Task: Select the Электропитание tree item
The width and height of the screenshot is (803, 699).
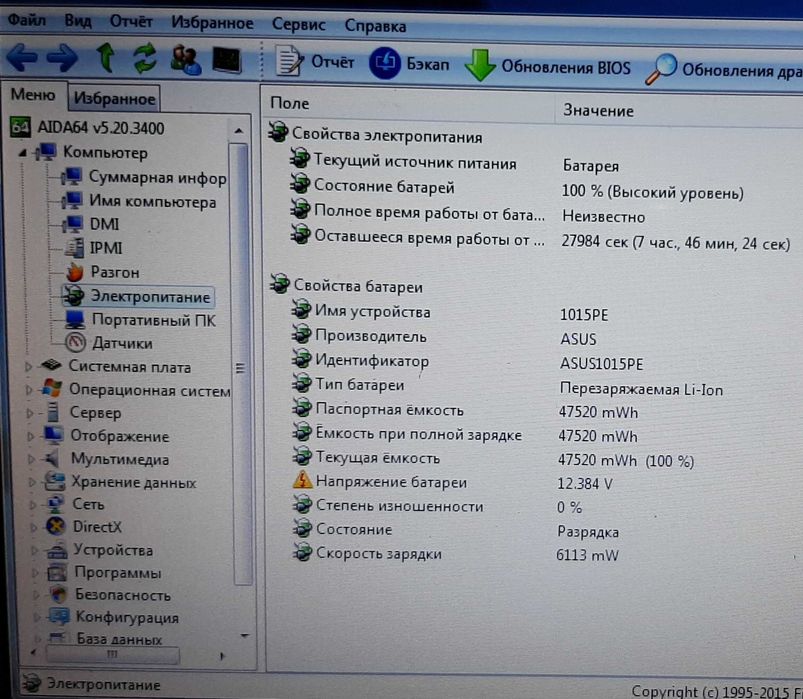Action: pyautogui.click(x=137, y=296)
